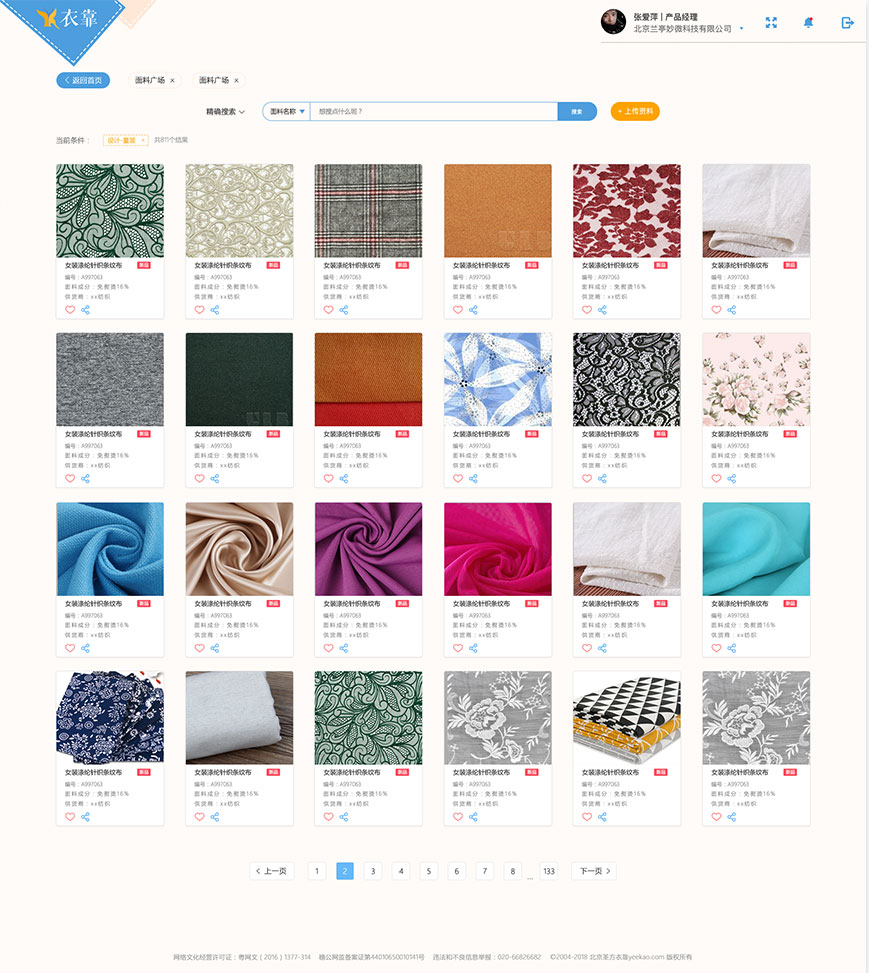The height and width of the screenshot is (973, 869).
Task: Click the logout exit icon
Action: click(847, 23)
